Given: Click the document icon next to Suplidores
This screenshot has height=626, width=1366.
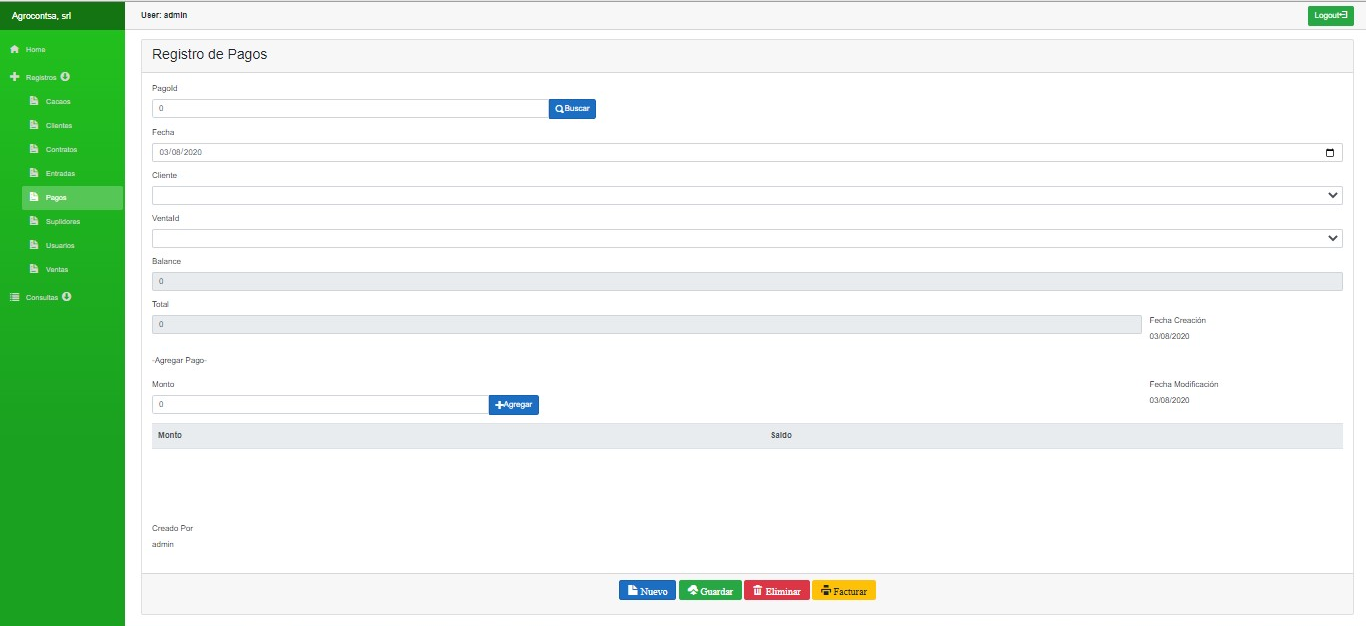Looking at the screenshot, I should pyautogui.click(x=34, y=221).
